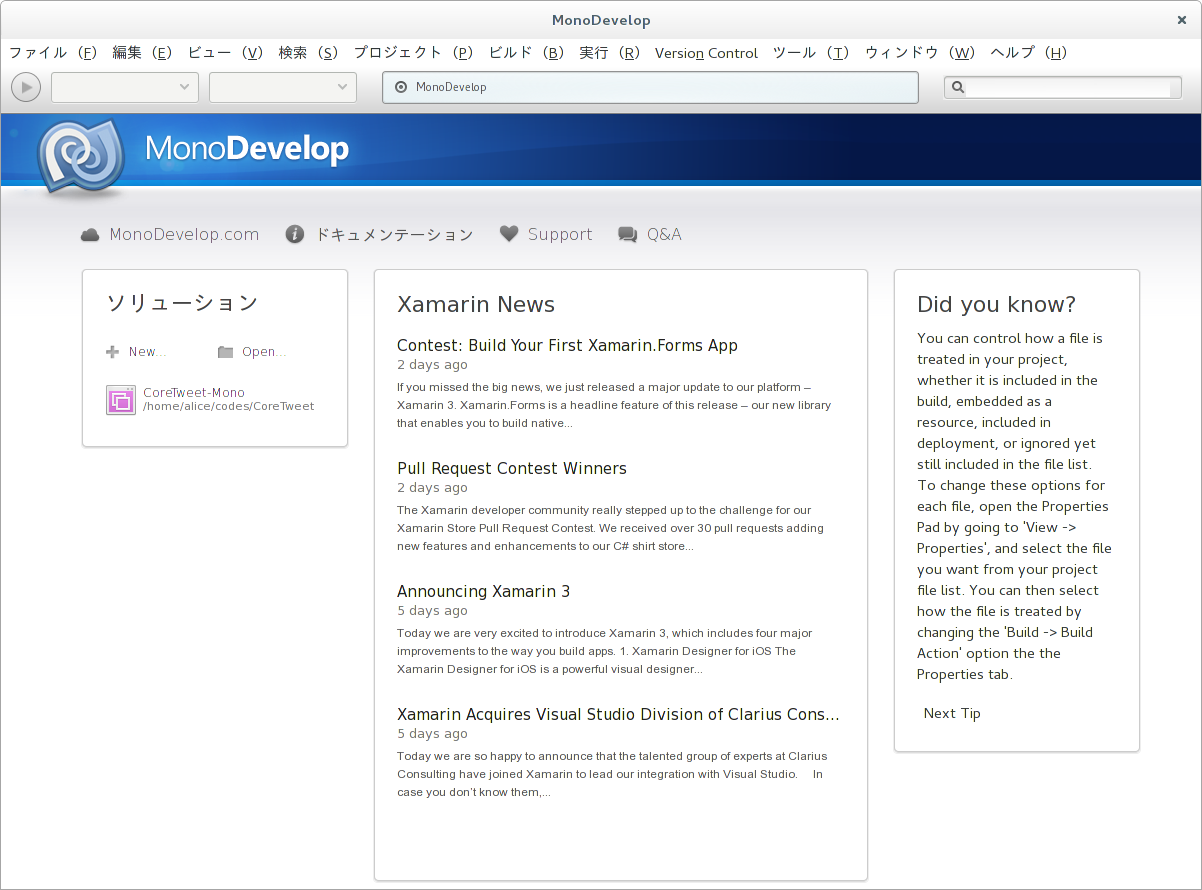Click the cloud icon beside MonoDevelop.com
This screenshot has height=890, width=1202.
click(x=90, y=235)
